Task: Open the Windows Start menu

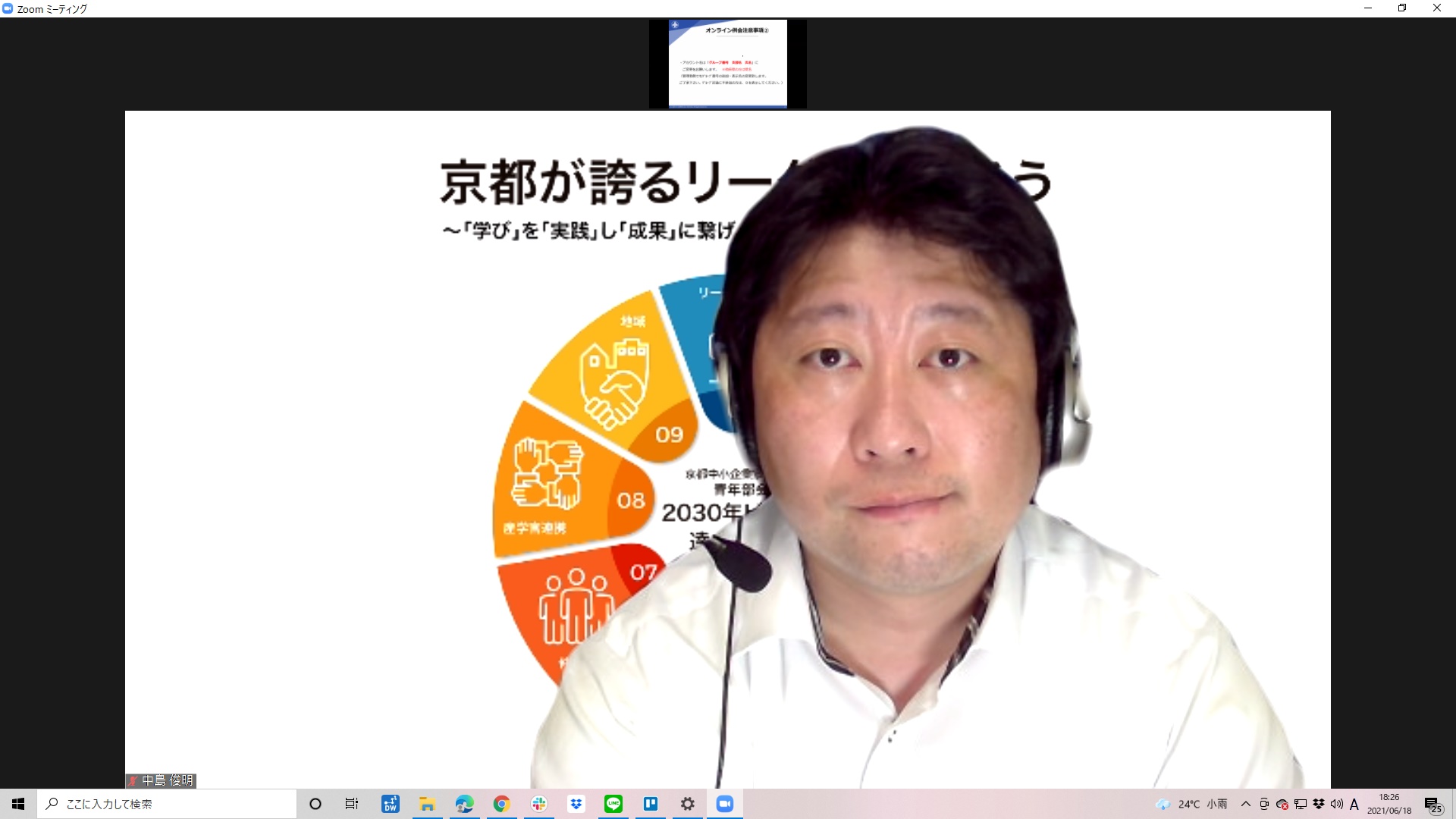Action: pos(18,804)
